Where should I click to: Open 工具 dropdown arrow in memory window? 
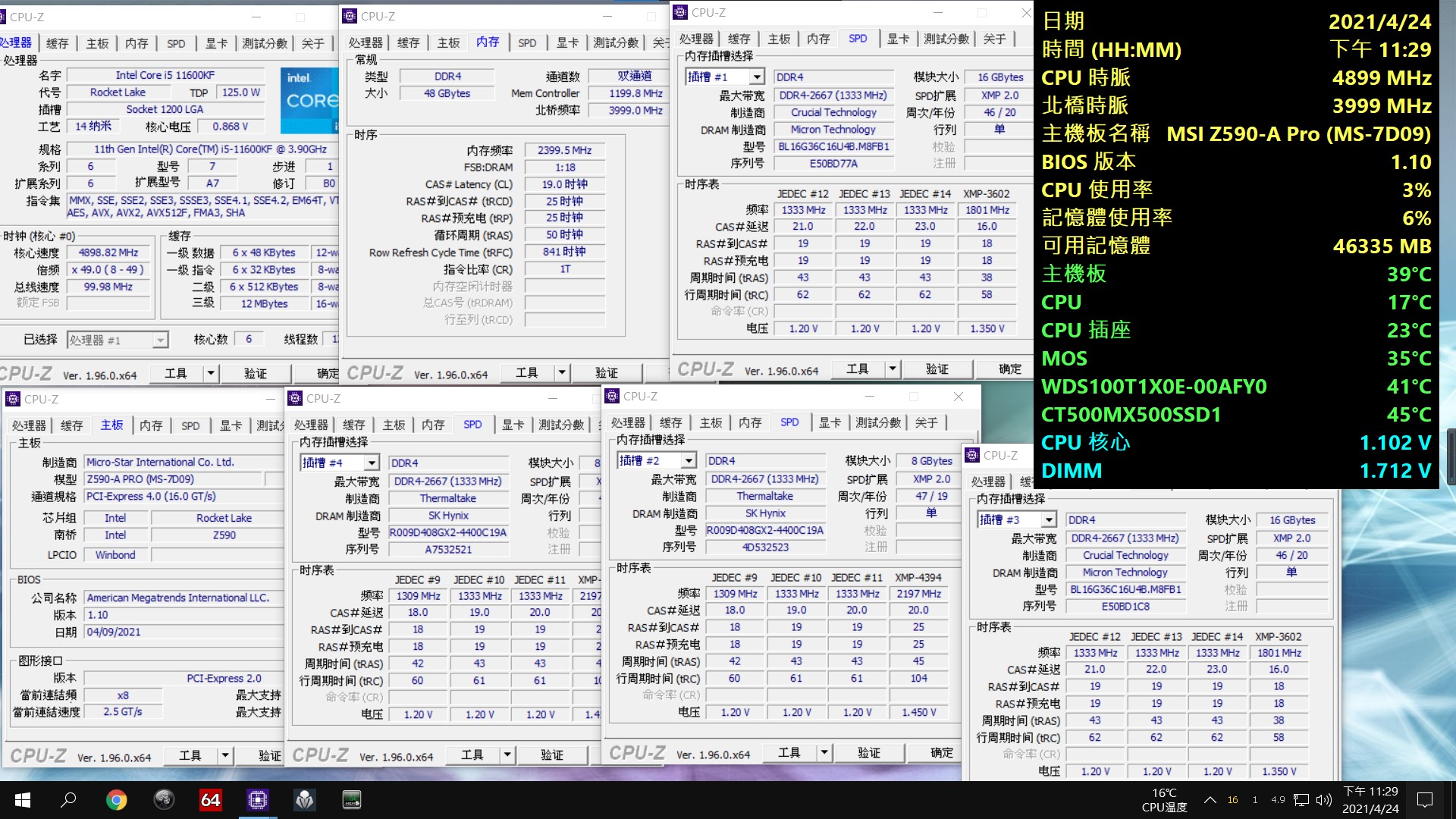pyautogui.click(x=562, y=372)
